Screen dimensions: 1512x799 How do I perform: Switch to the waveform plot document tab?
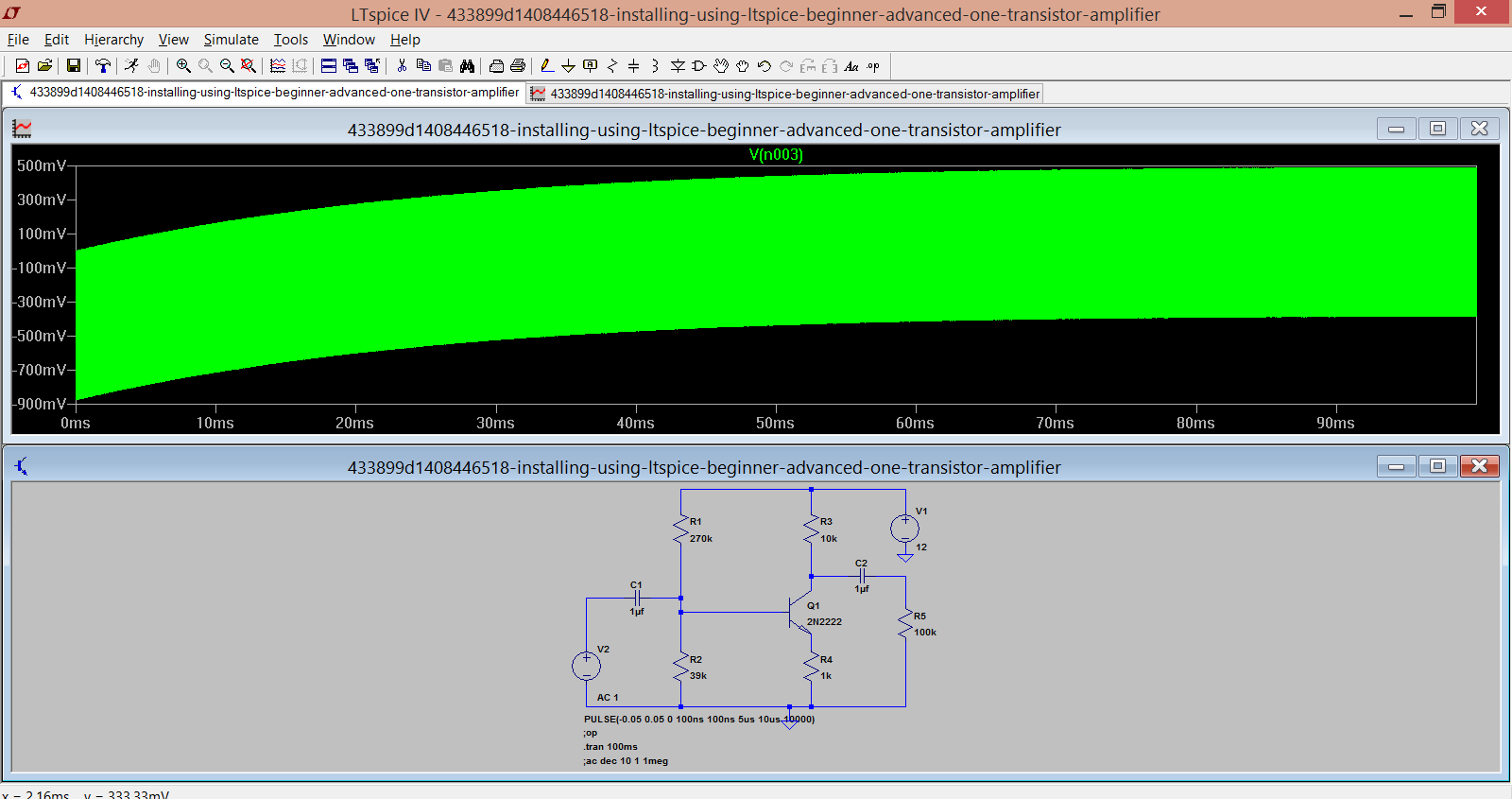coord(785,94)
